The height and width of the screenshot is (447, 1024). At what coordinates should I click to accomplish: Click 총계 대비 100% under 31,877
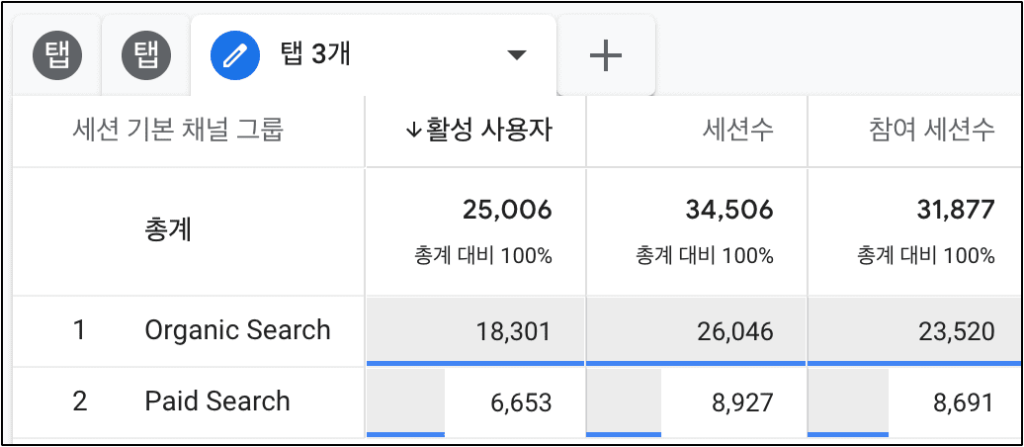tap(927, 256)
